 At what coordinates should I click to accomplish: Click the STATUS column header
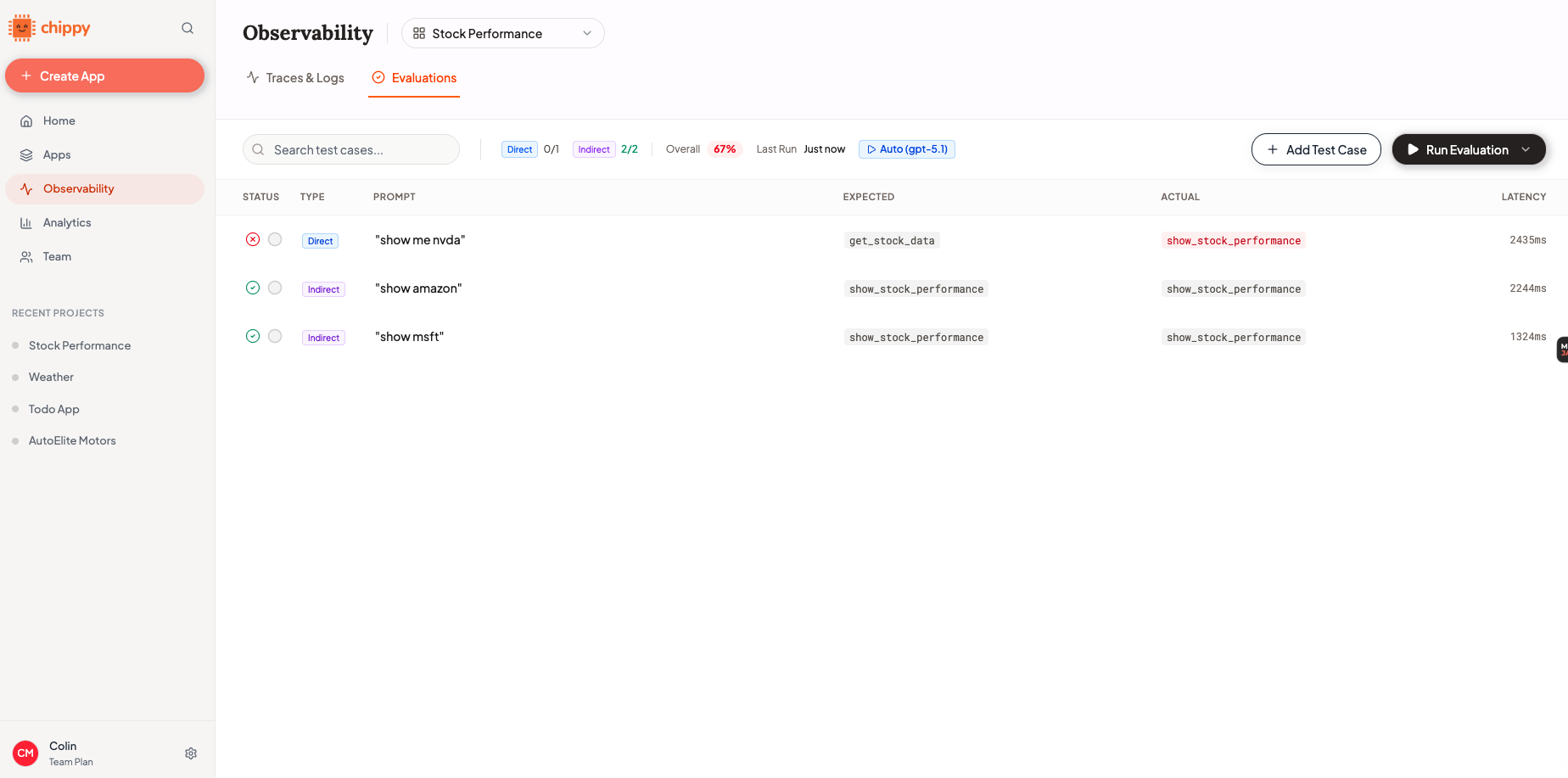(260, 197)
